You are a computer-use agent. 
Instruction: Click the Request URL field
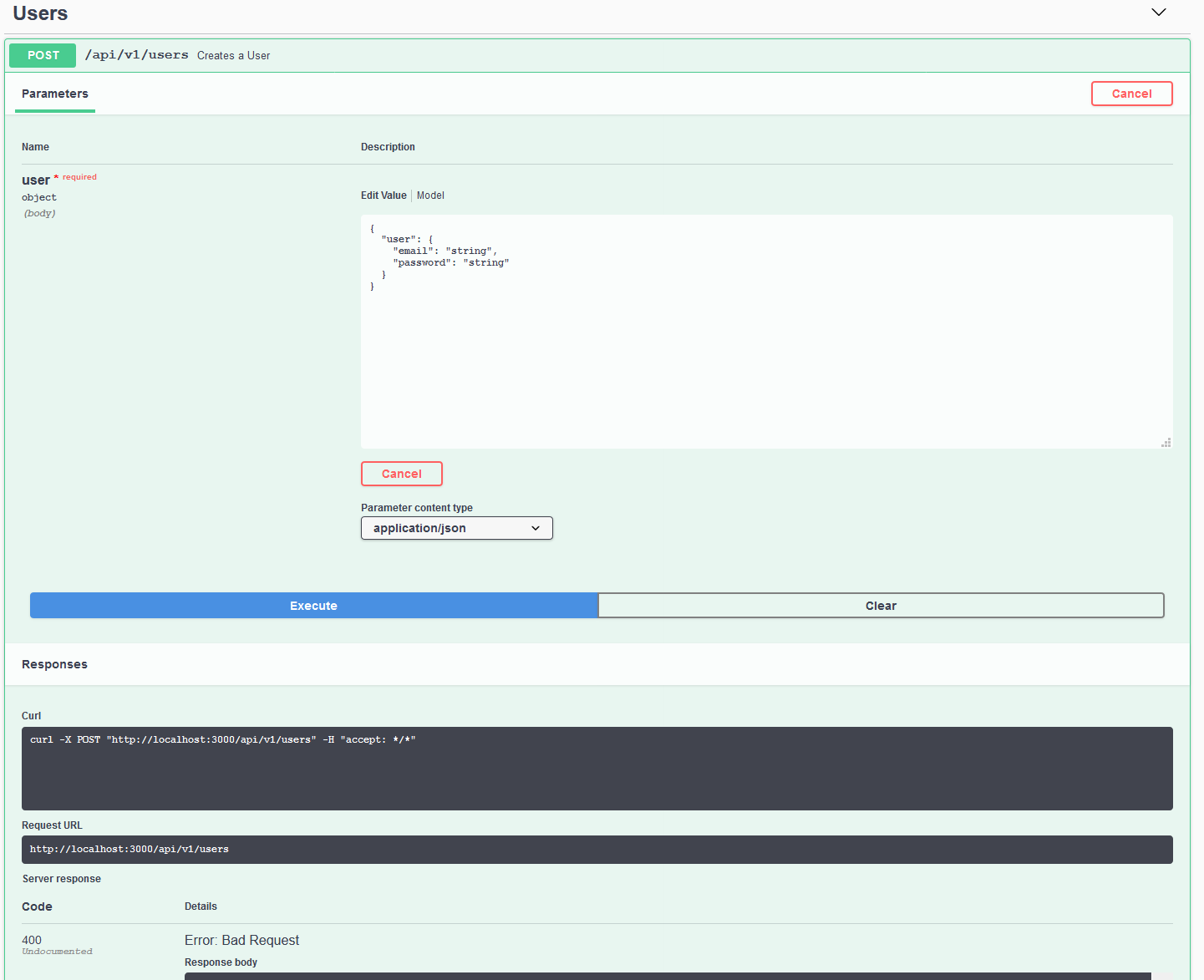[x=597, y=849]
